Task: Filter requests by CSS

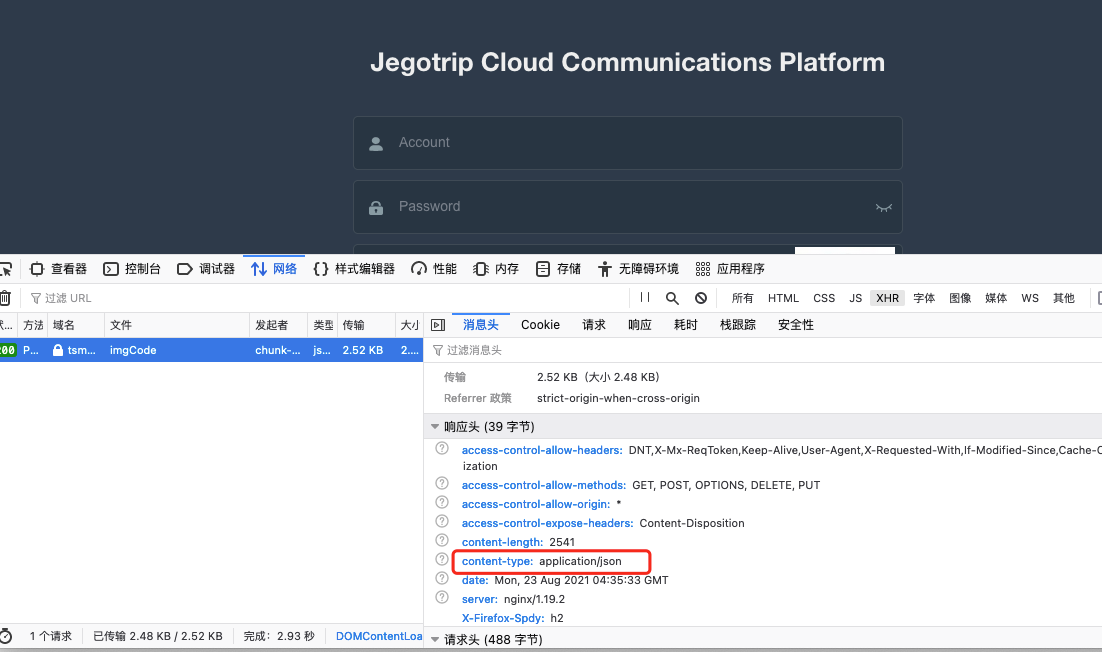Action: [824, 298]
